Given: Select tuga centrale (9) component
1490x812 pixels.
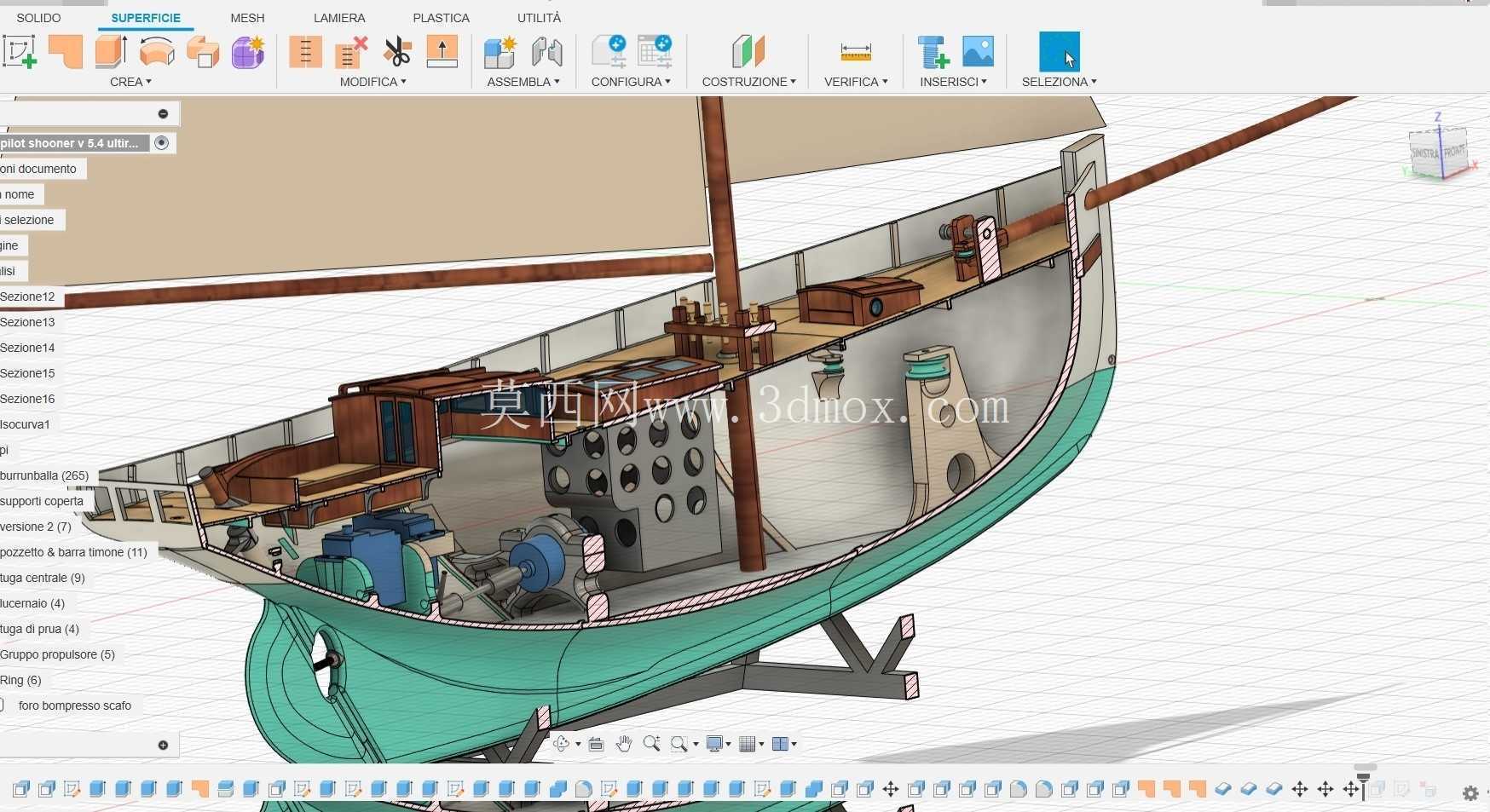Looking at the screenshot, I should [43, 578].
